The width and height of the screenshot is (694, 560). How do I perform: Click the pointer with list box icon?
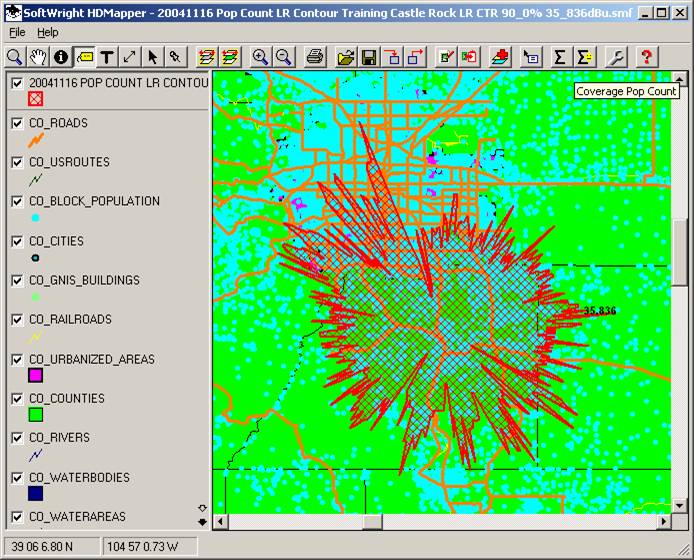coord(530,57)
